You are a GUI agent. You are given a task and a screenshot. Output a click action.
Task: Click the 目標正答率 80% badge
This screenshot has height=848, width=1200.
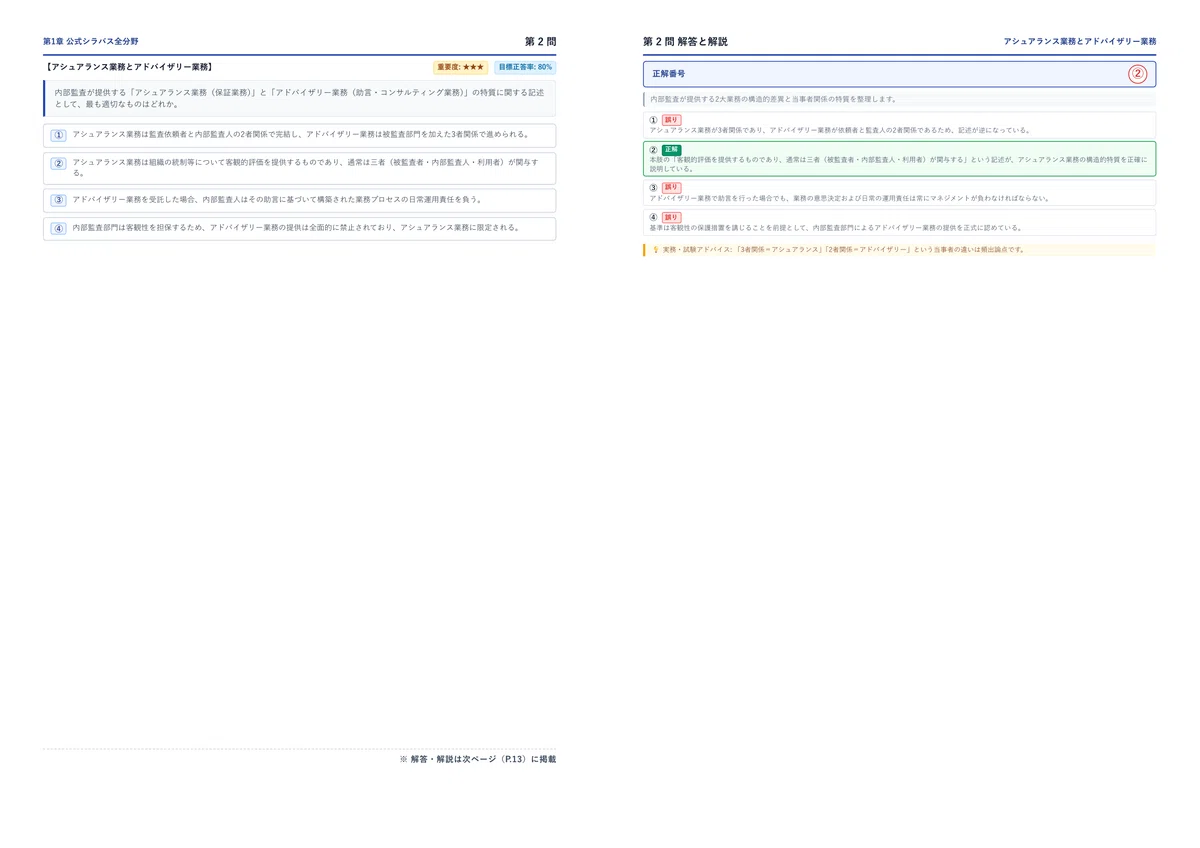pyautogui.click(x=525, y=67)
